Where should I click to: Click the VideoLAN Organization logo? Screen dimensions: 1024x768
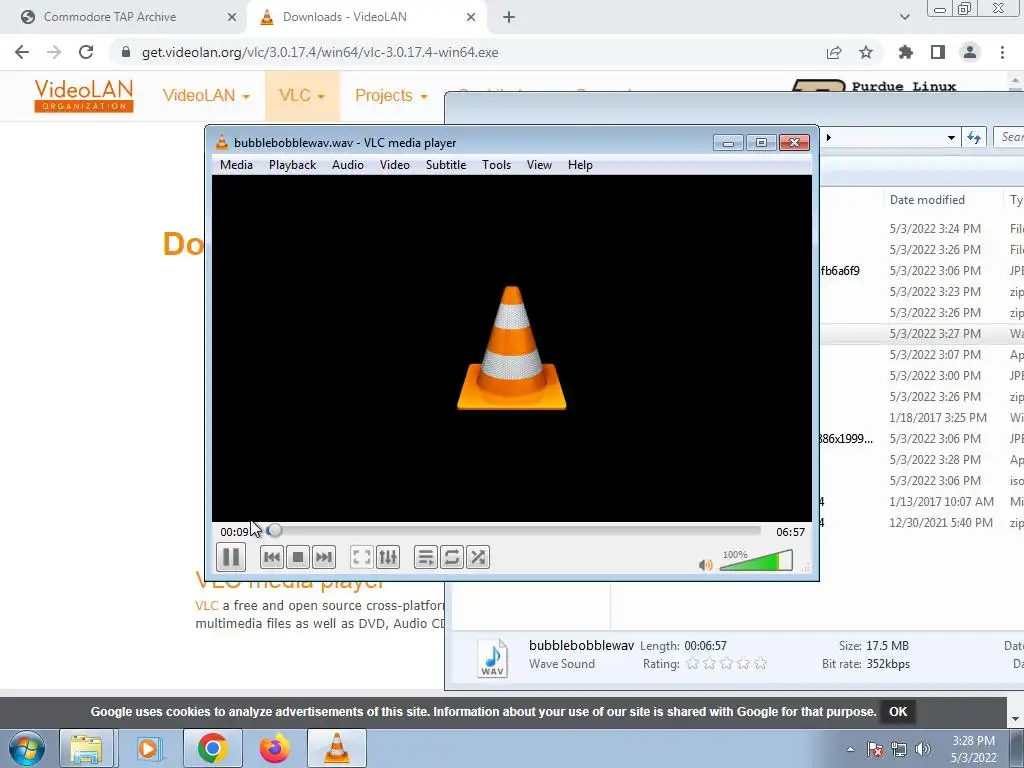coord(84,96)
